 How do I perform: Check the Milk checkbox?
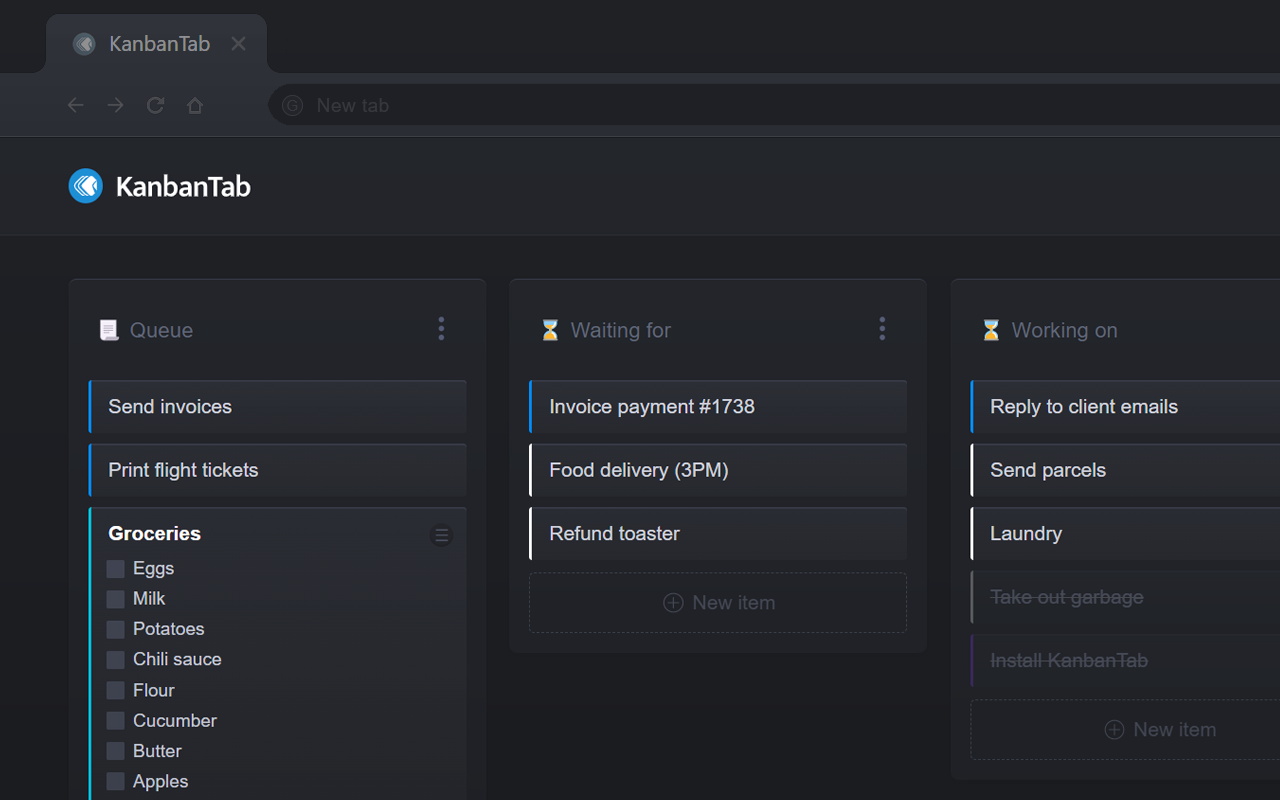pos(116,599)
